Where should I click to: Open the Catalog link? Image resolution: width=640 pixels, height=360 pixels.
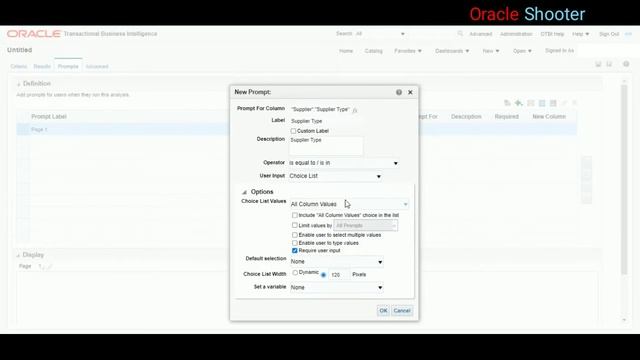click(373, 51)
